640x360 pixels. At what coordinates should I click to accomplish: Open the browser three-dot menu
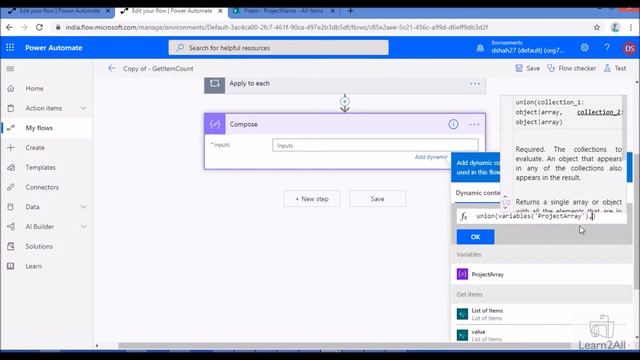(x=631, y=27)
